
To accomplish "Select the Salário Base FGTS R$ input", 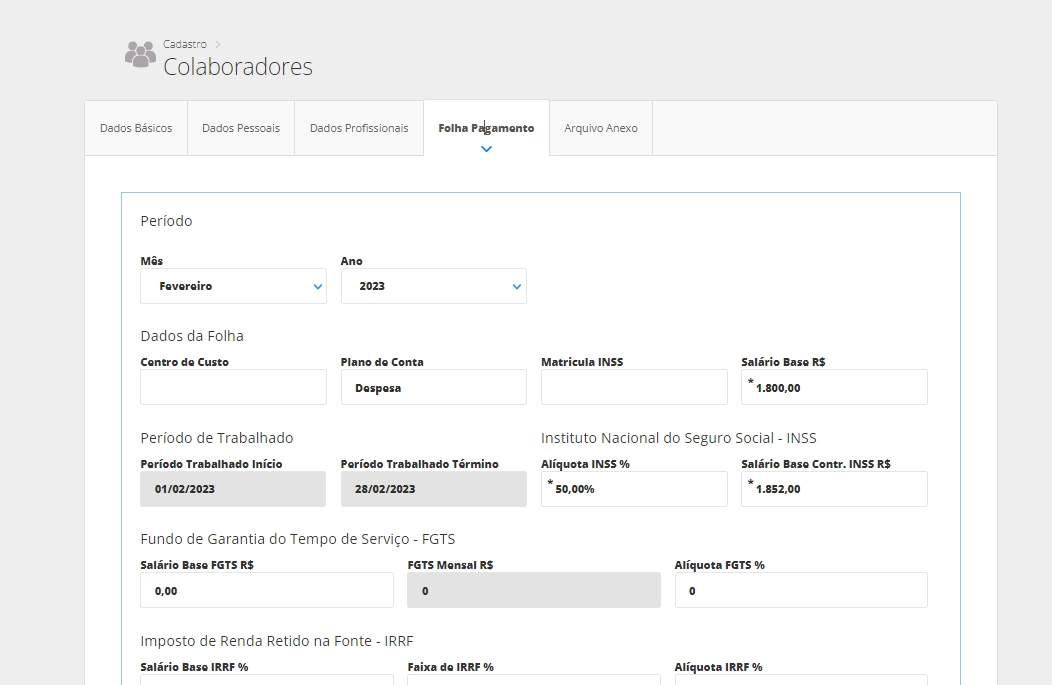I will 267,590.
